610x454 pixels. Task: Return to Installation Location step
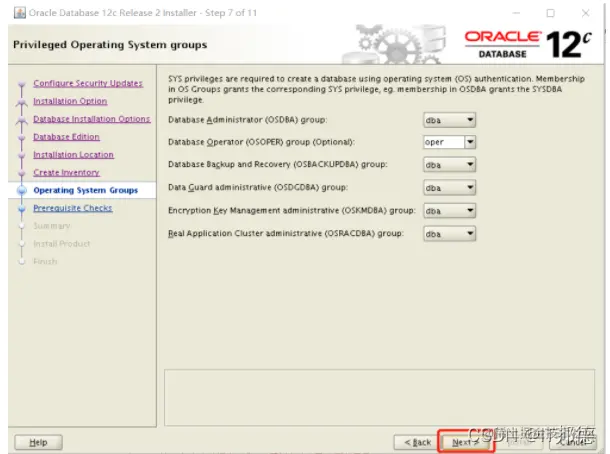pos(74,155)
